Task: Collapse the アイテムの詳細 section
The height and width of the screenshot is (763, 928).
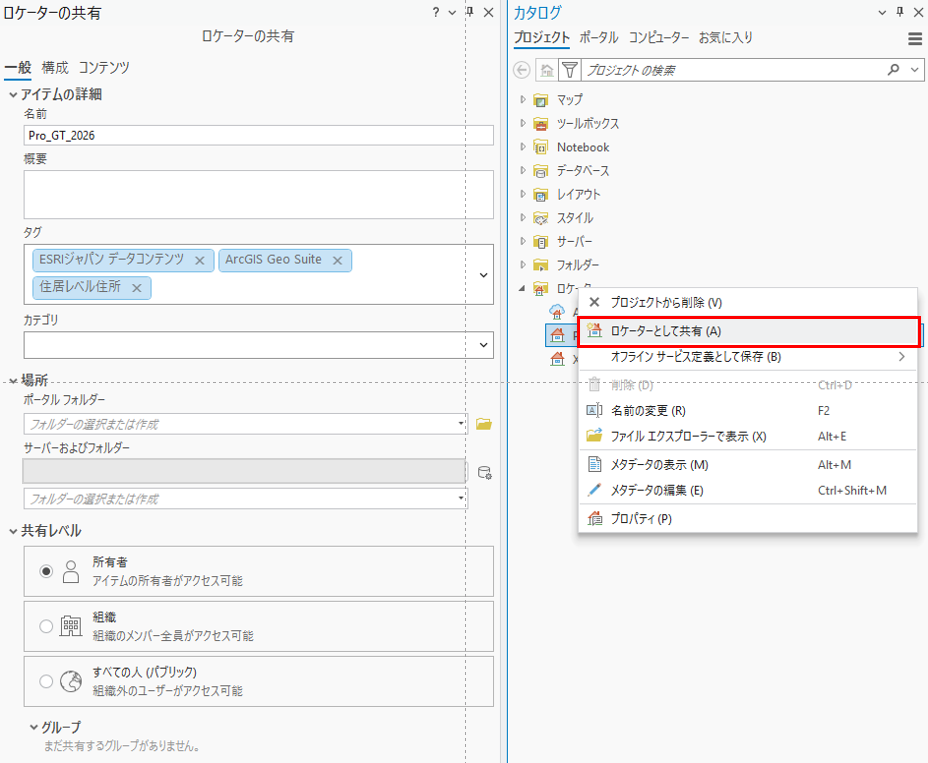Action: point(13,94)
